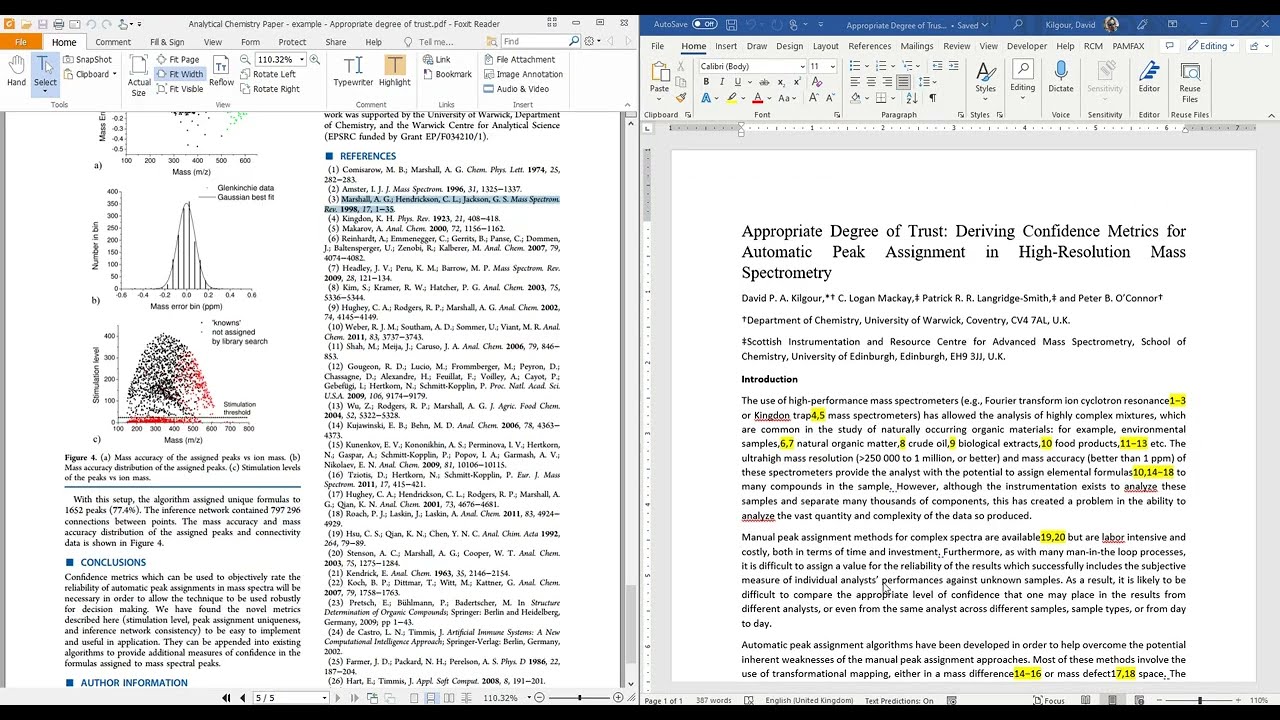This screenshot has height=720, width=1280.
Task: Open Word's Paste button
Action: 659,78
